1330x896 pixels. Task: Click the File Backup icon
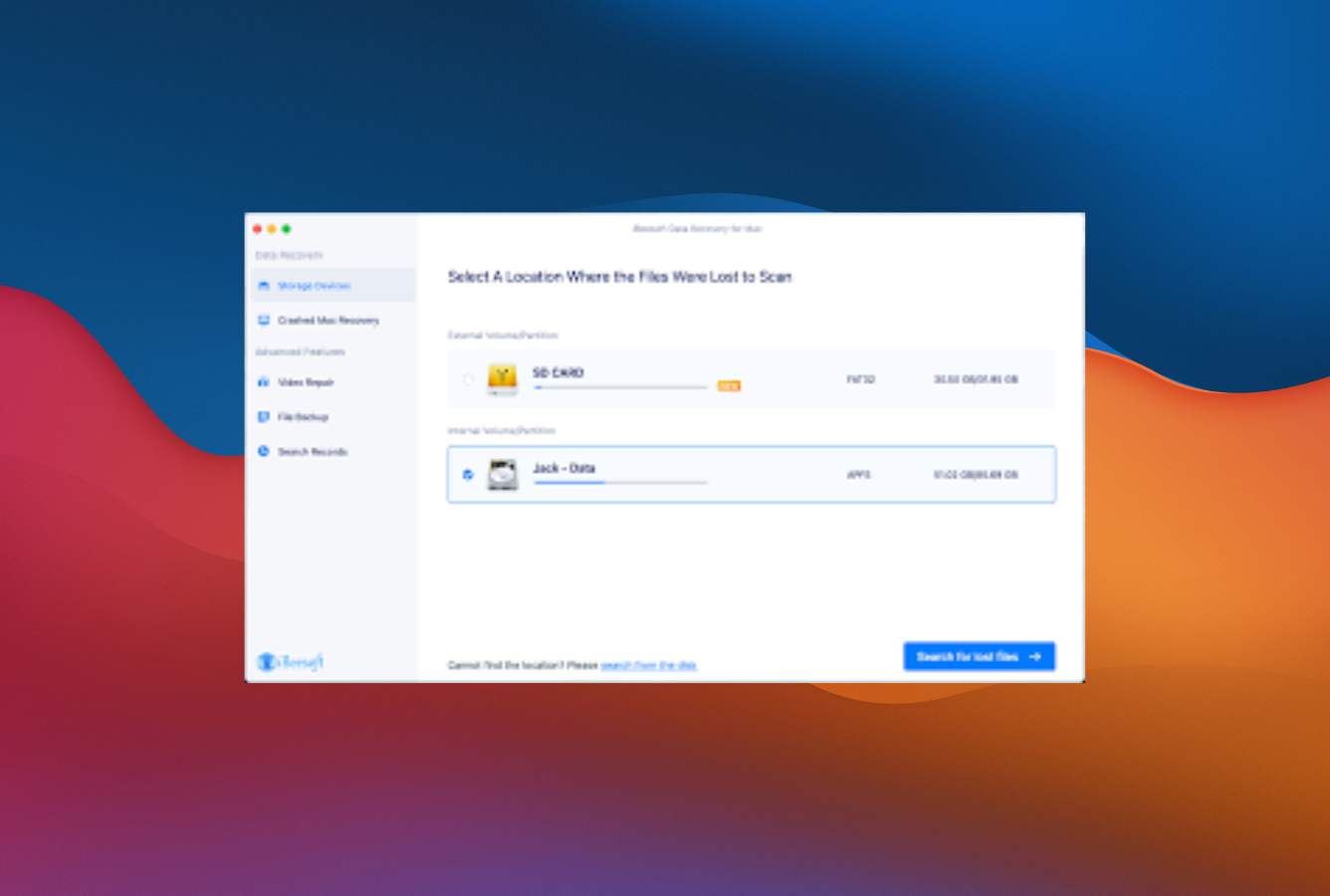[x=264, y=417]
